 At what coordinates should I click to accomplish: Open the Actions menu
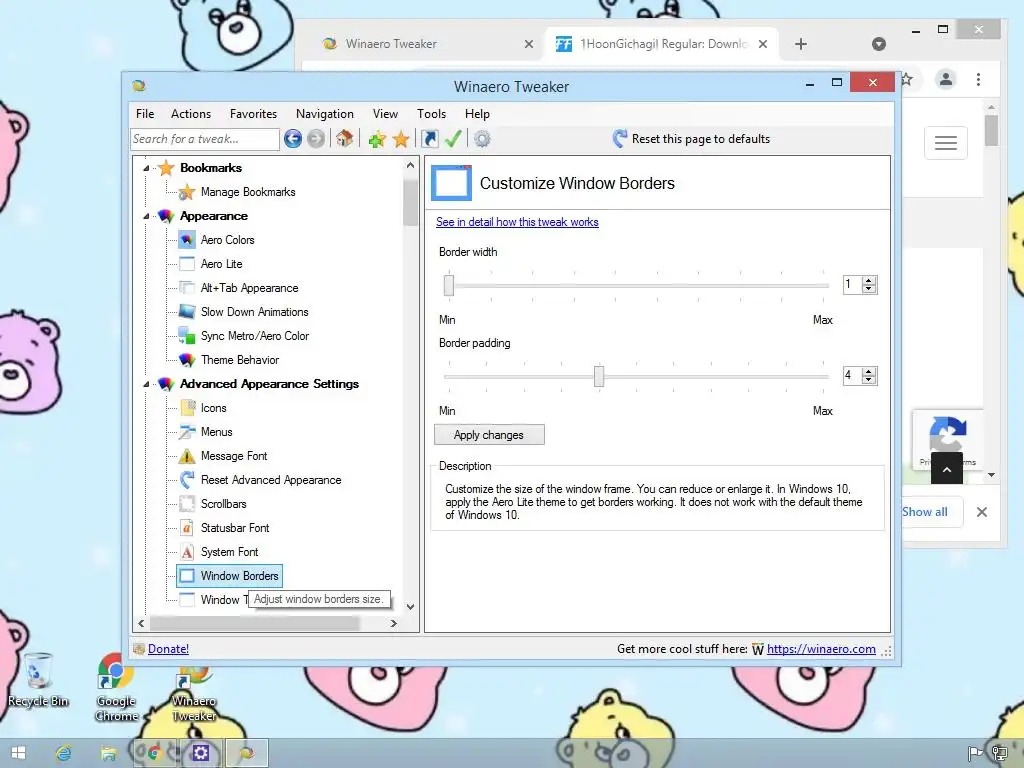click(x=191, y=114)
